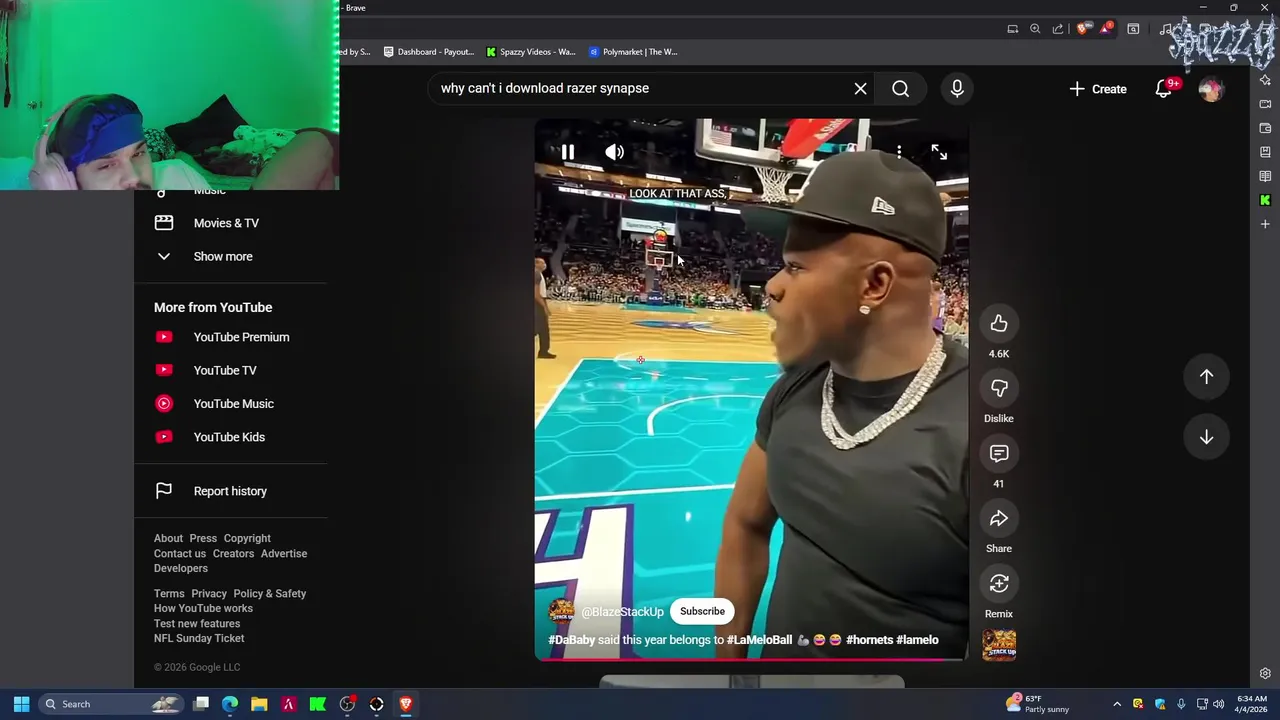The width and height of the screenshot is (1280, 720).
Task: Open the Copyright footer link
Action: click(247, 538)
